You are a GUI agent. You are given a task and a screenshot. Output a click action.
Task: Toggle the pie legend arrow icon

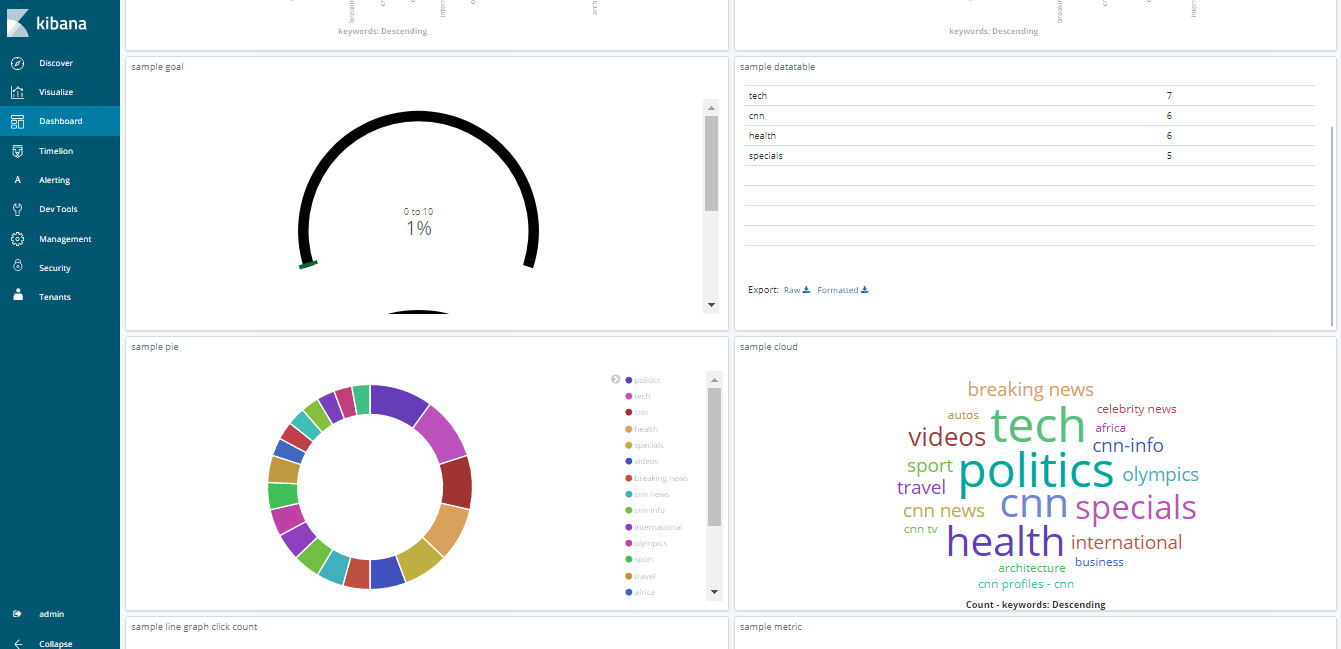(x=616, y=380)
